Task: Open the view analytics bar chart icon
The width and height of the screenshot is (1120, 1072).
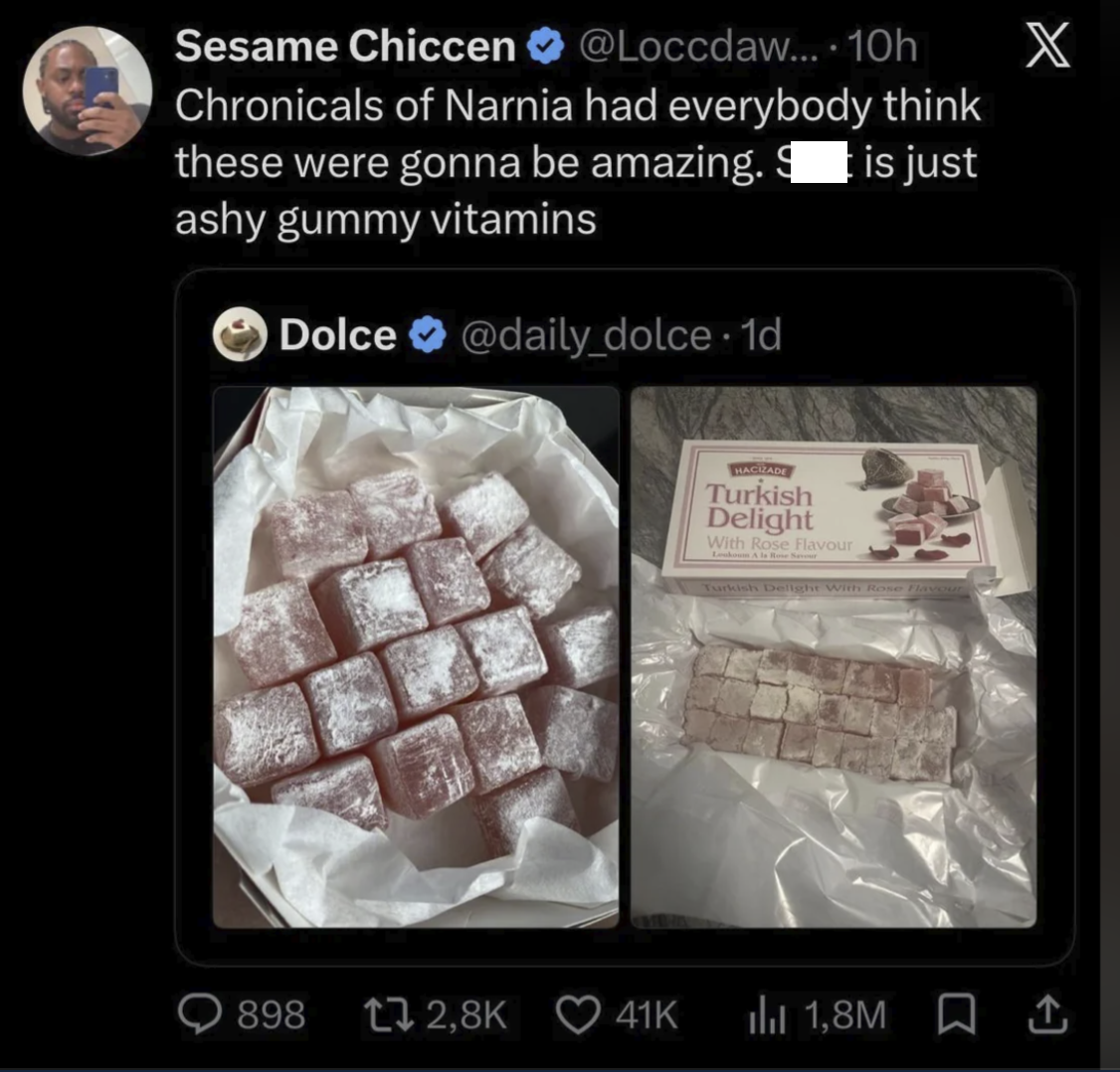Action: 767,1015
